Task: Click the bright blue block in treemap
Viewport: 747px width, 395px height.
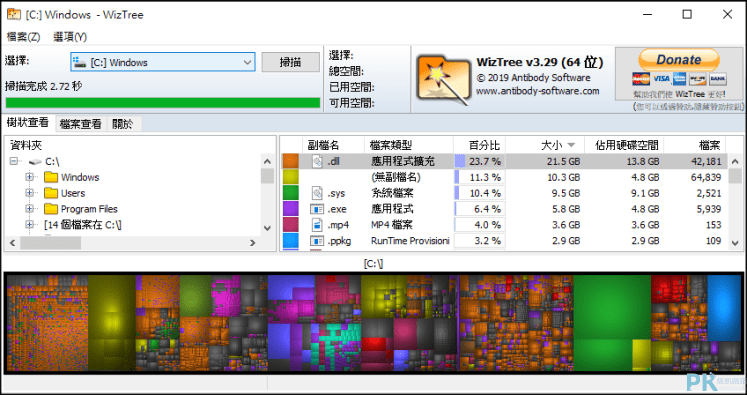Action: click(723, 307)
